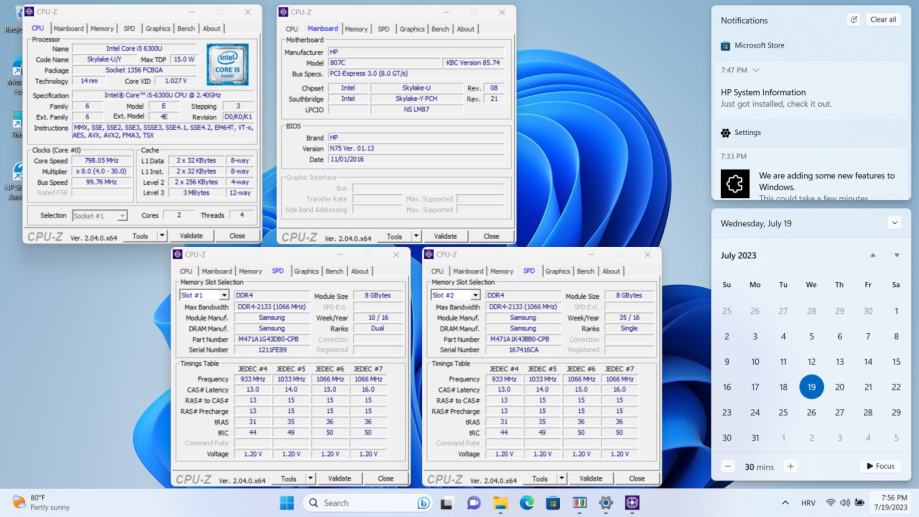Open the Chat app in the taskbar

(473, 503)
